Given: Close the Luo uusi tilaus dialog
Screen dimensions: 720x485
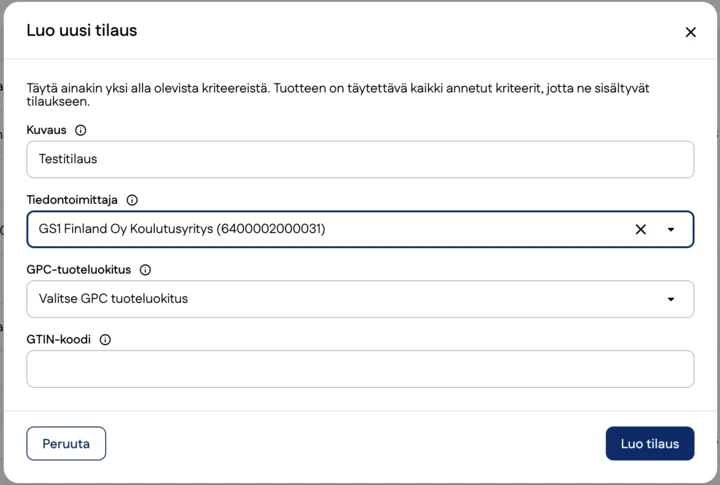Looking at the screenshot, I should pos(690,32).
